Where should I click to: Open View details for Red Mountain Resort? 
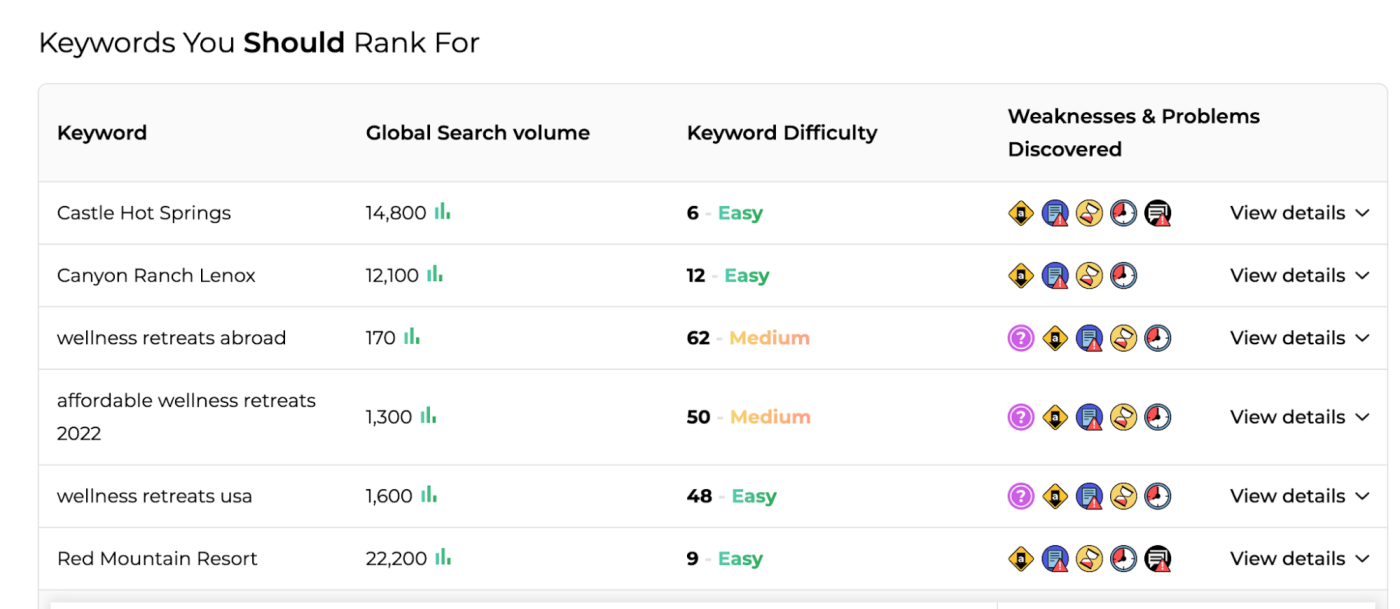point(1299,559)
